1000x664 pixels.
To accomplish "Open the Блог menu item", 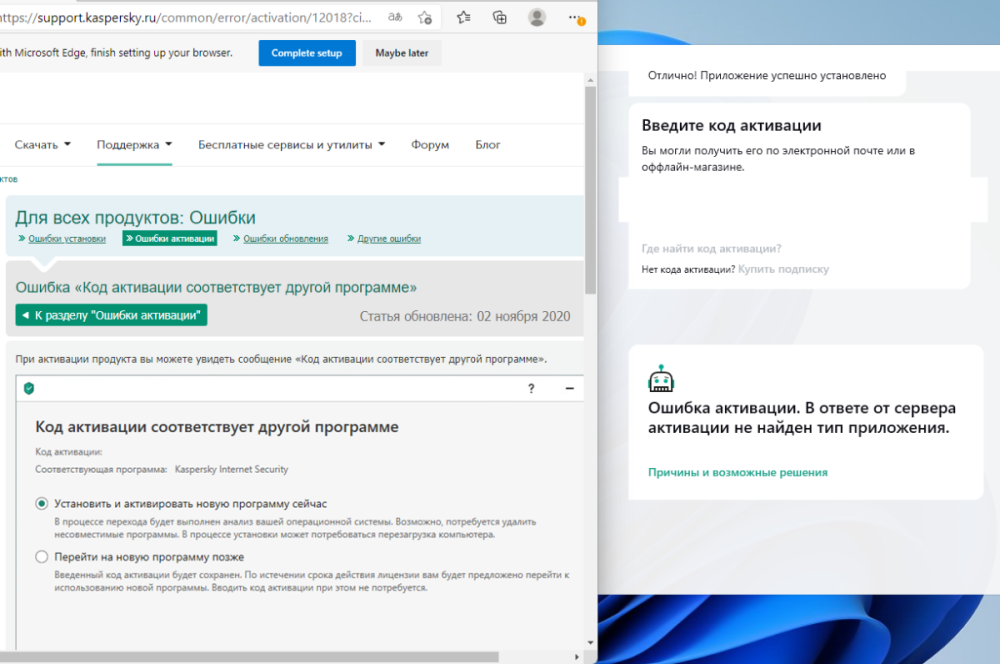I will click(487, 145).
